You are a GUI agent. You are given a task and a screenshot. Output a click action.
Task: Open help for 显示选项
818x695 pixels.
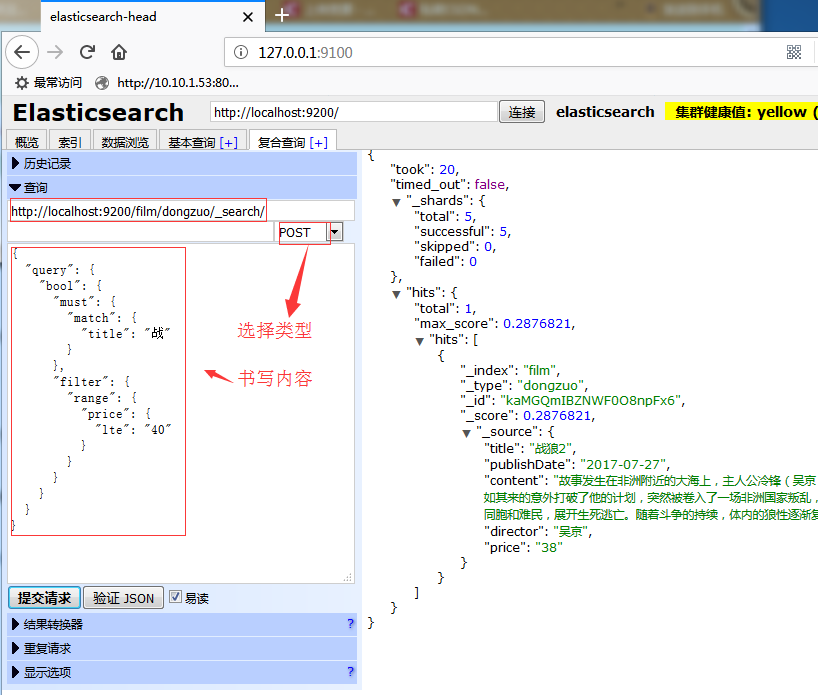(350, 672)
